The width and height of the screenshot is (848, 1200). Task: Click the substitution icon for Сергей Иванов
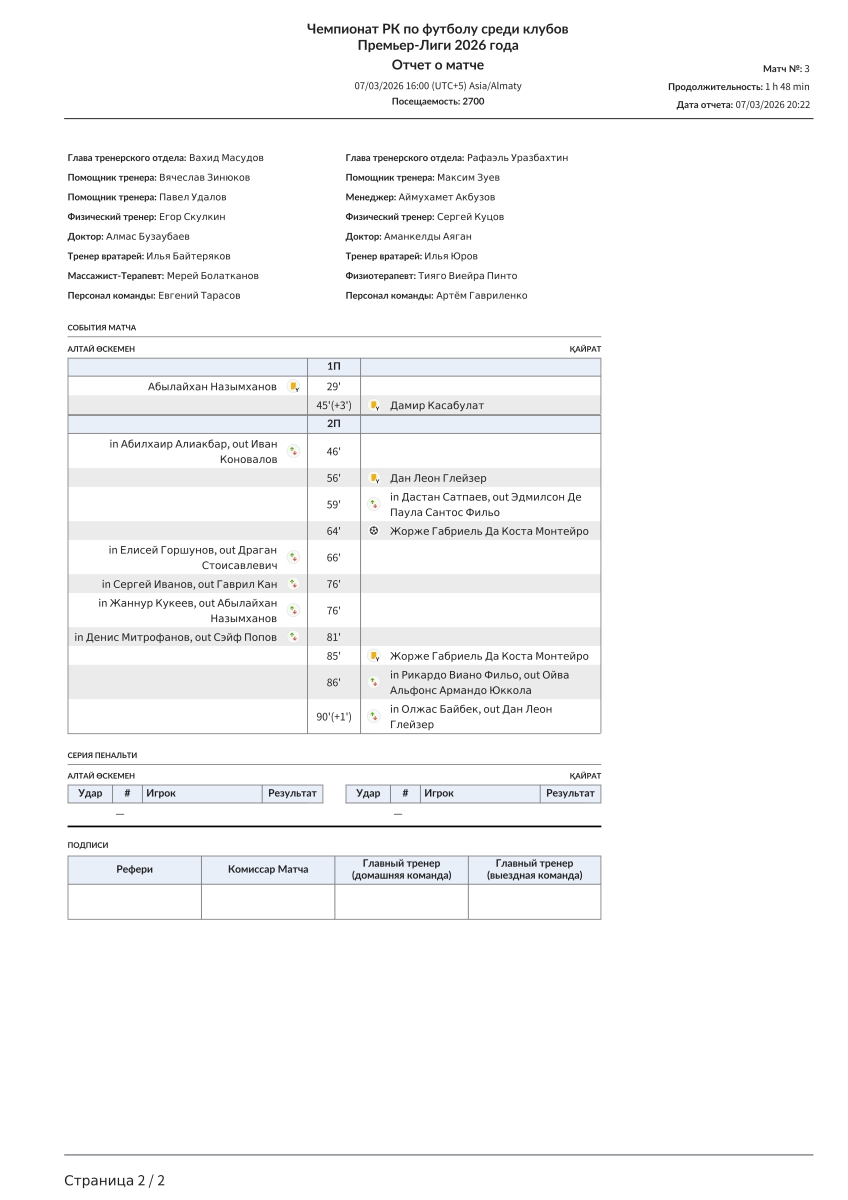[294, 584]
